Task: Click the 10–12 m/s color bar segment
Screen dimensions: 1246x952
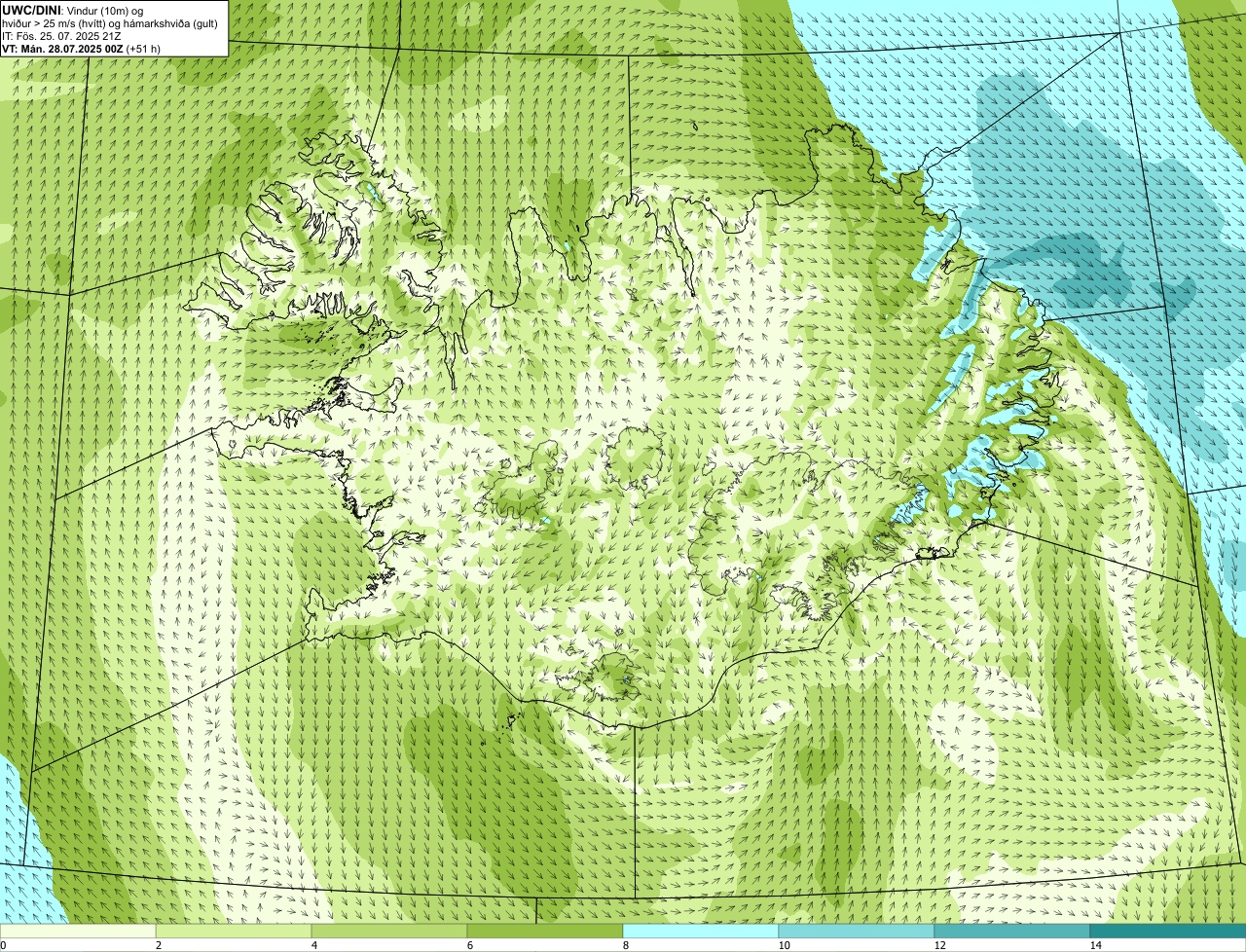Action: click(857, 931)
